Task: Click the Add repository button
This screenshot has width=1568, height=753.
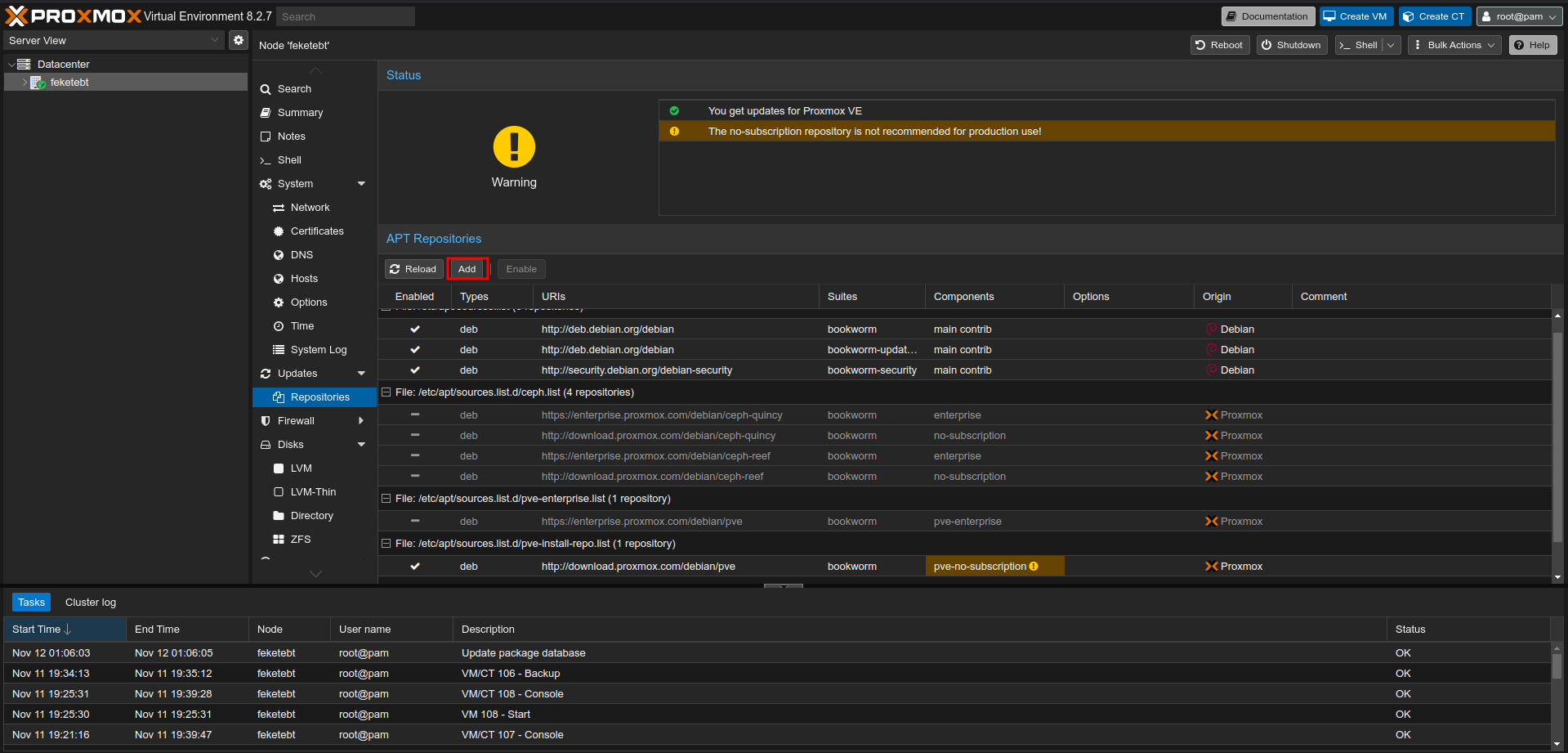Action: pyautogui.click(x=467, y=269)
